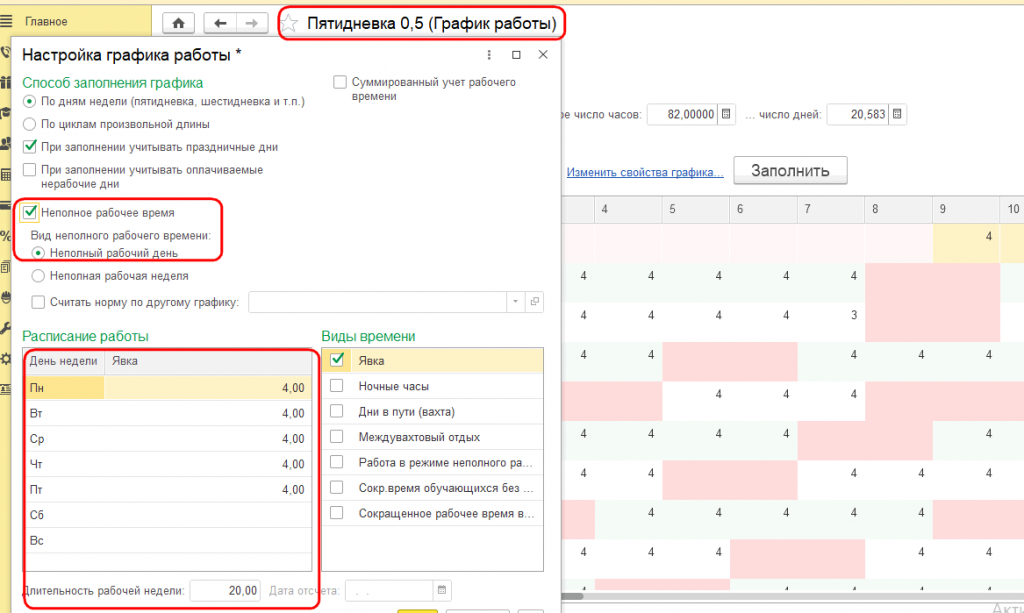The height and width of the screenshot is (613, 1024).
Task: Add schedule to favorites with star icon
Action: click(x=289, y=24)
